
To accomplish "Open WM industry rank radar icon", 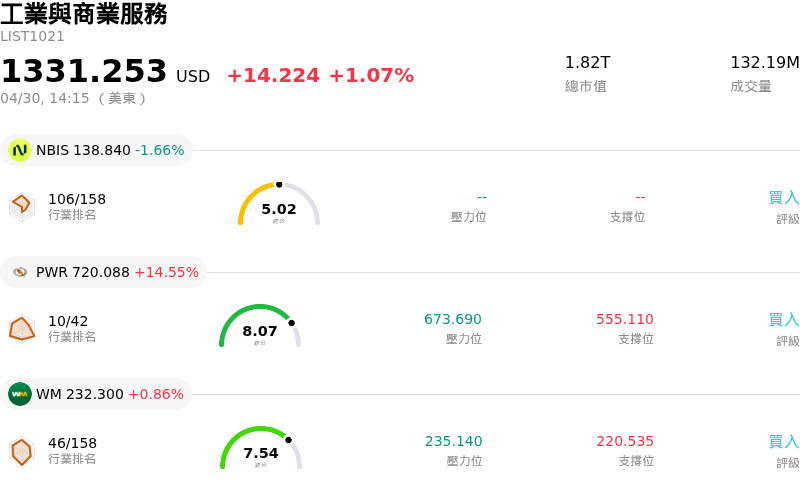I will pos(21,451).
